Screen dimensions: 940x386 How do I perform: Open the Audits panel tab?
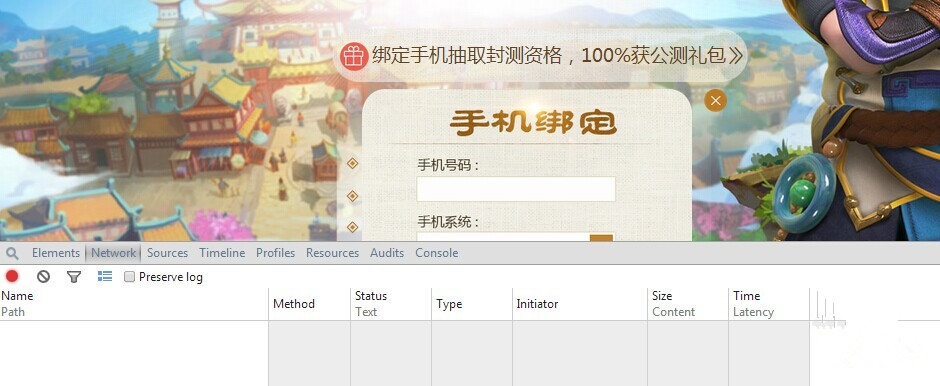click(387, 253)
